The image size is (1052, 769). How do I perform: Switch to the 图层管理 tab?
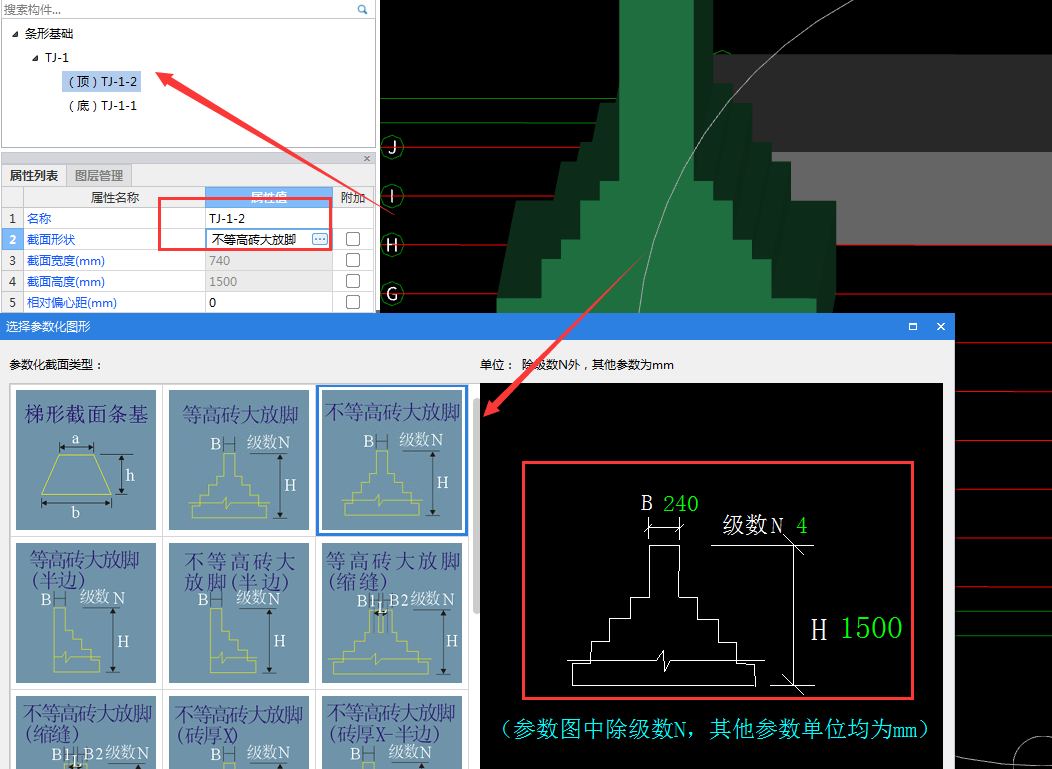click(99, 176)
